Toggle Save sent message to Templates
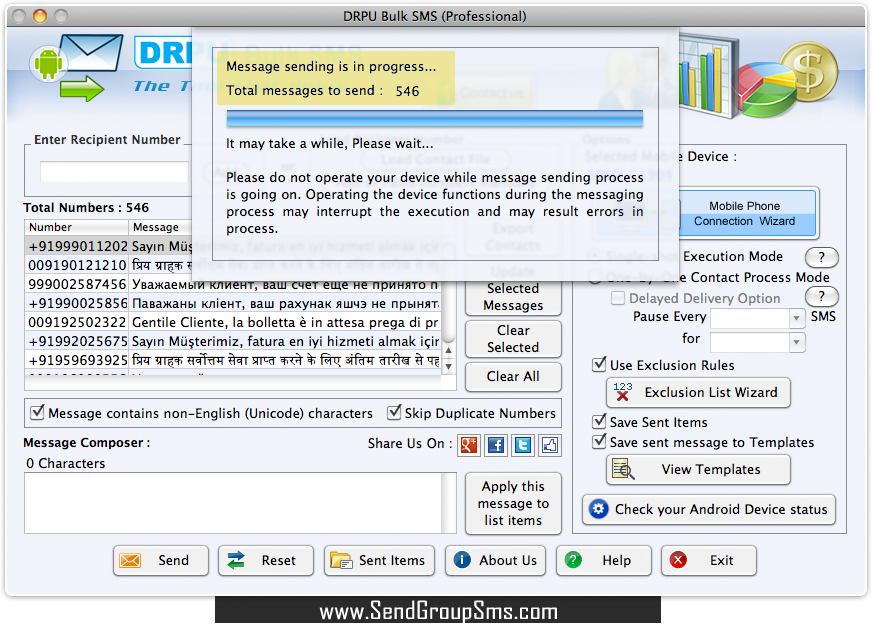This screenshot has width=872, height=624. coord(599,442)
